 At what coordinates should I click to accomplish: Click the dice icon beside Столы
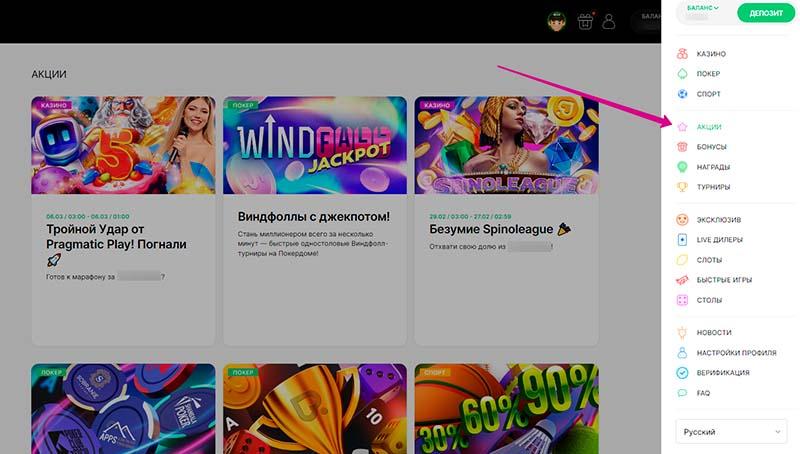682,300
